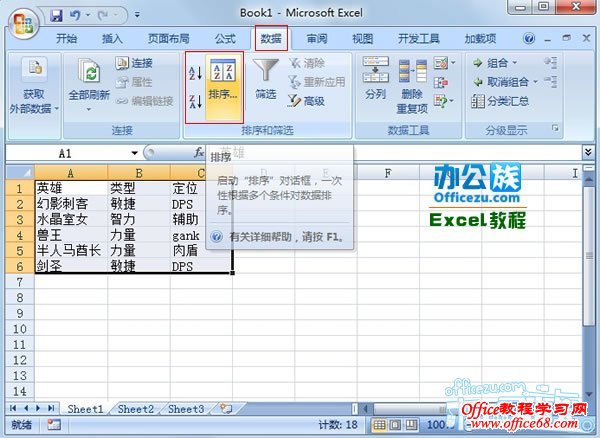Viewport: 600px width, 438px height.
Task: Click the macro record status bar icon
Action: 54,425
